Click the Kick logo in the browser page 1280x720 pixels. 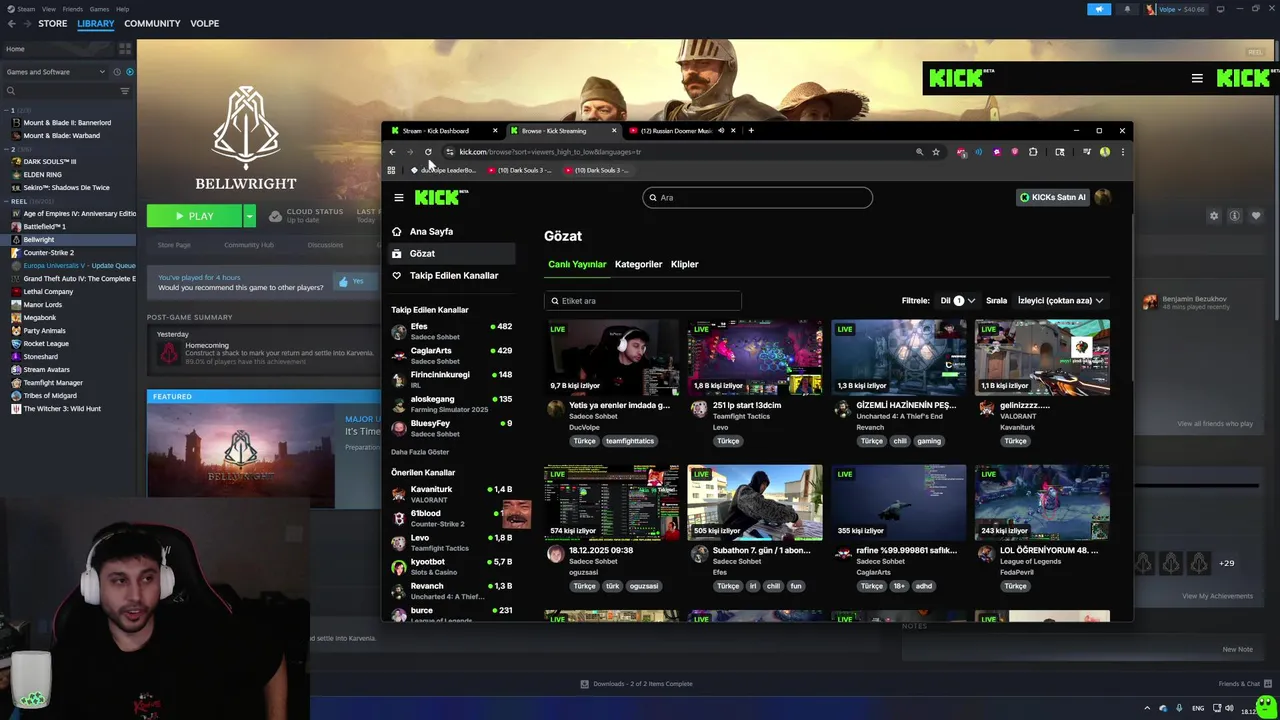(441, 197)
